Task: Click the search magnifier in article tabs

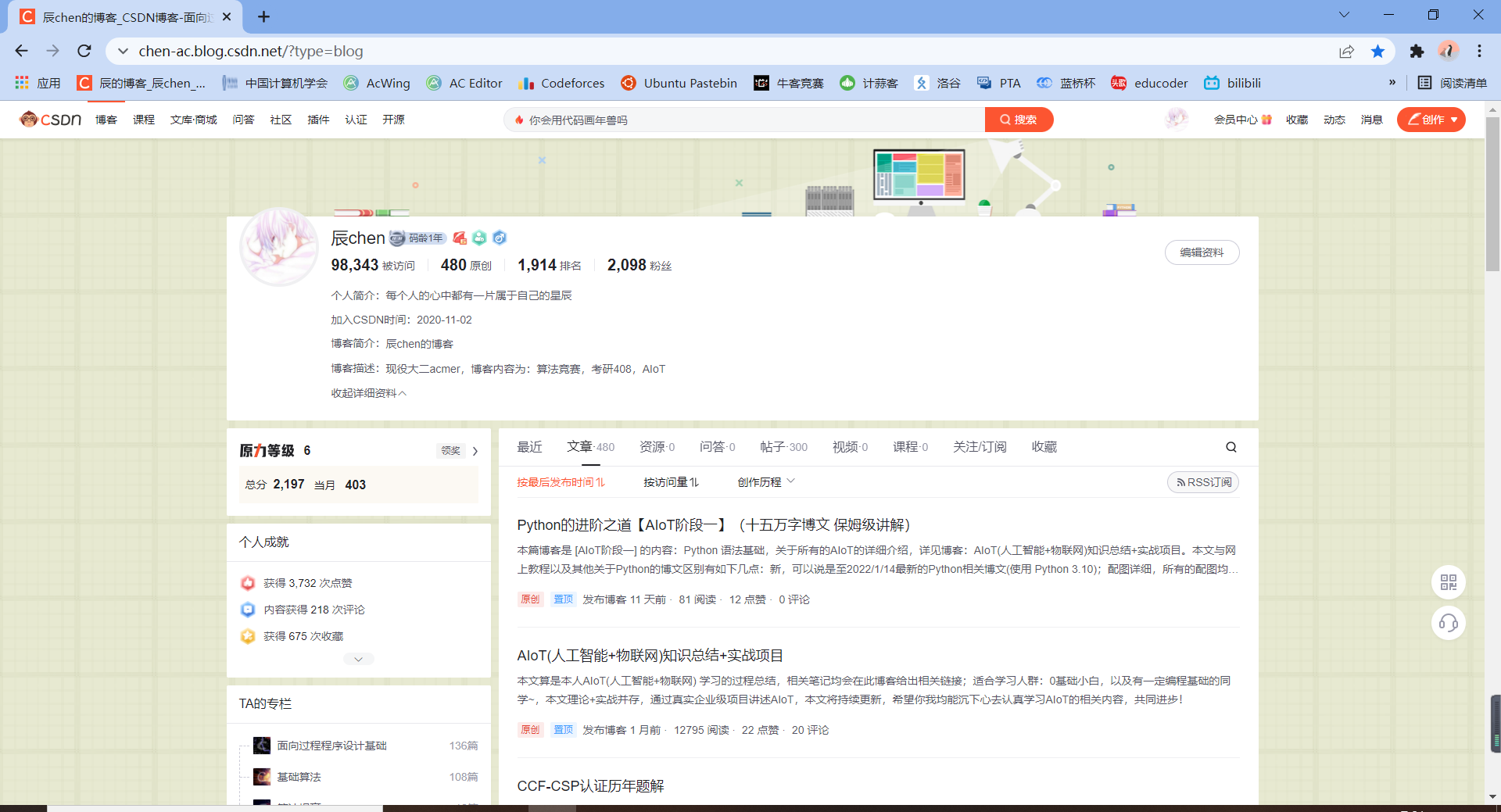Action: [1231, 447]
